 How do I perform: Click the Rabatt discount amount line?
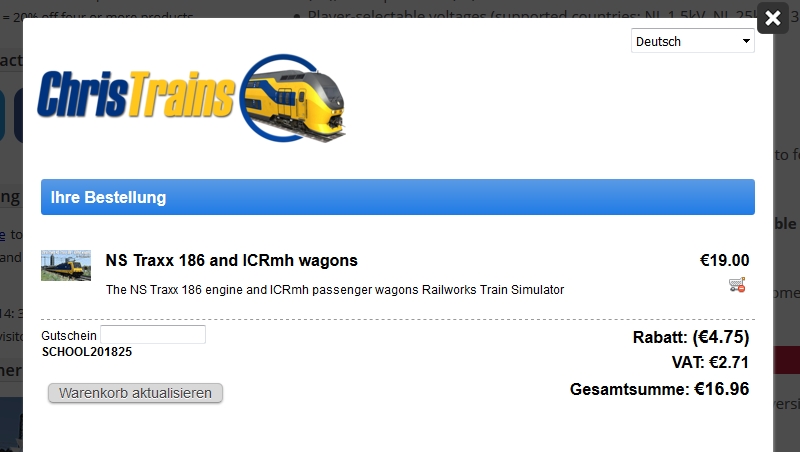(x=691, y=337)
